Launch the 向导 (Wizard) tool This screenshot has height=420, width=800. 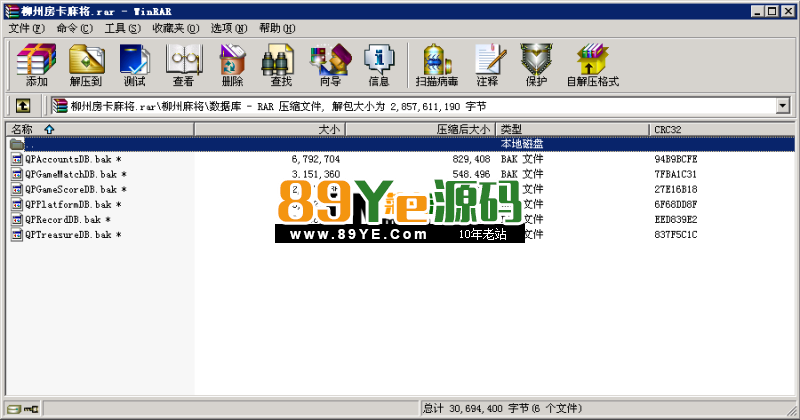(x=331, y=65)
